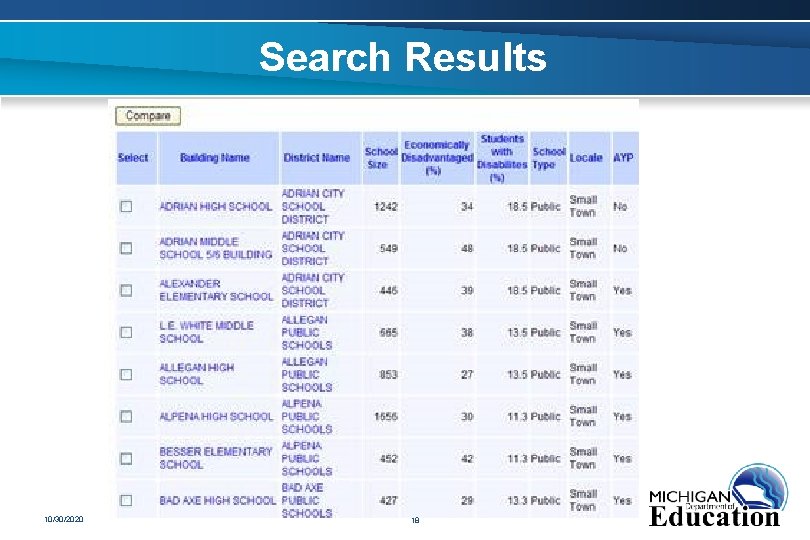Open Adrian Middle School 5/6 Building link

tap(215, 248)
